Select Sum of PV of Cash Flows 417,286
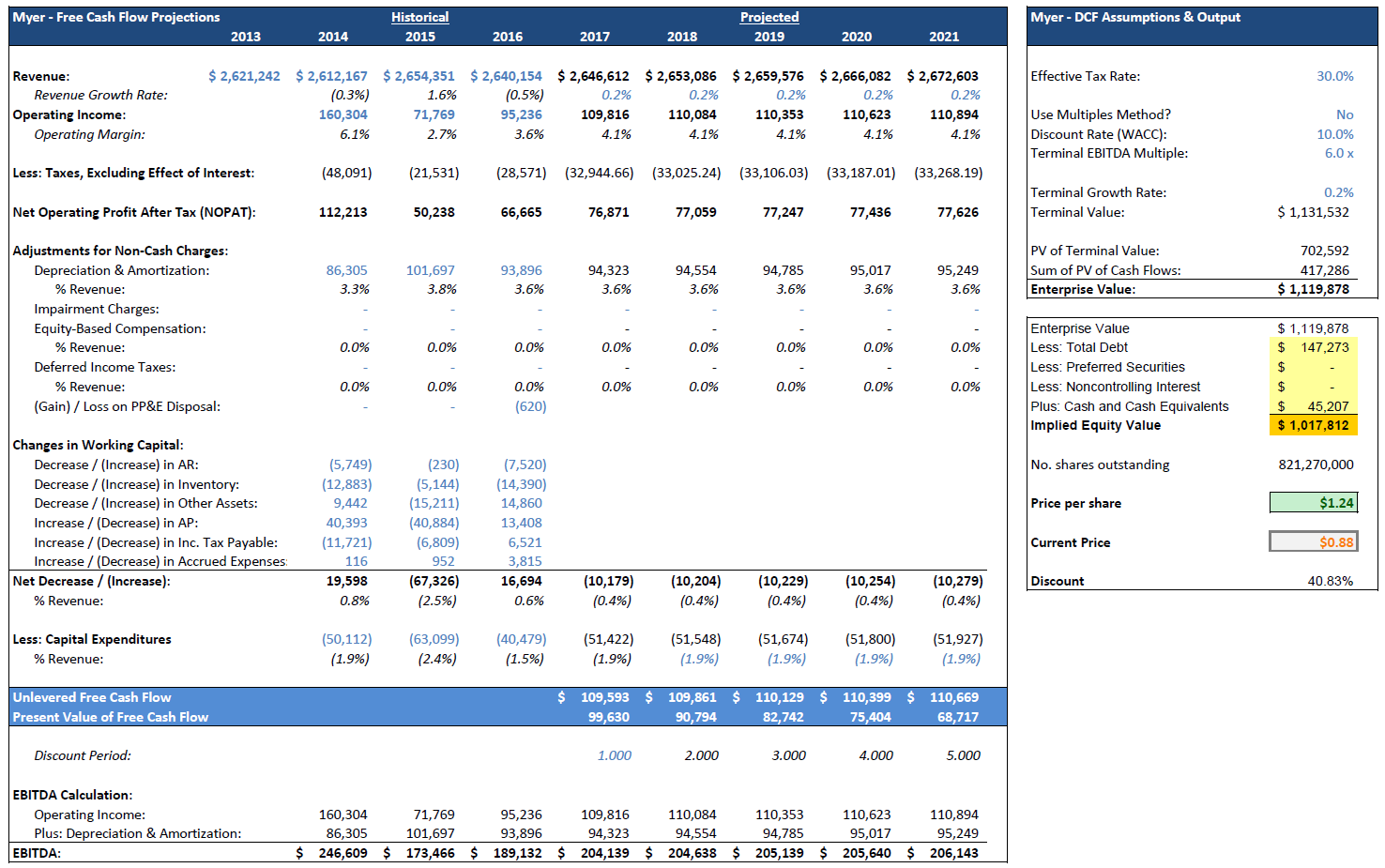Image resolution: width=1385 pixels, height=868 pixels. click(1324, 270)
